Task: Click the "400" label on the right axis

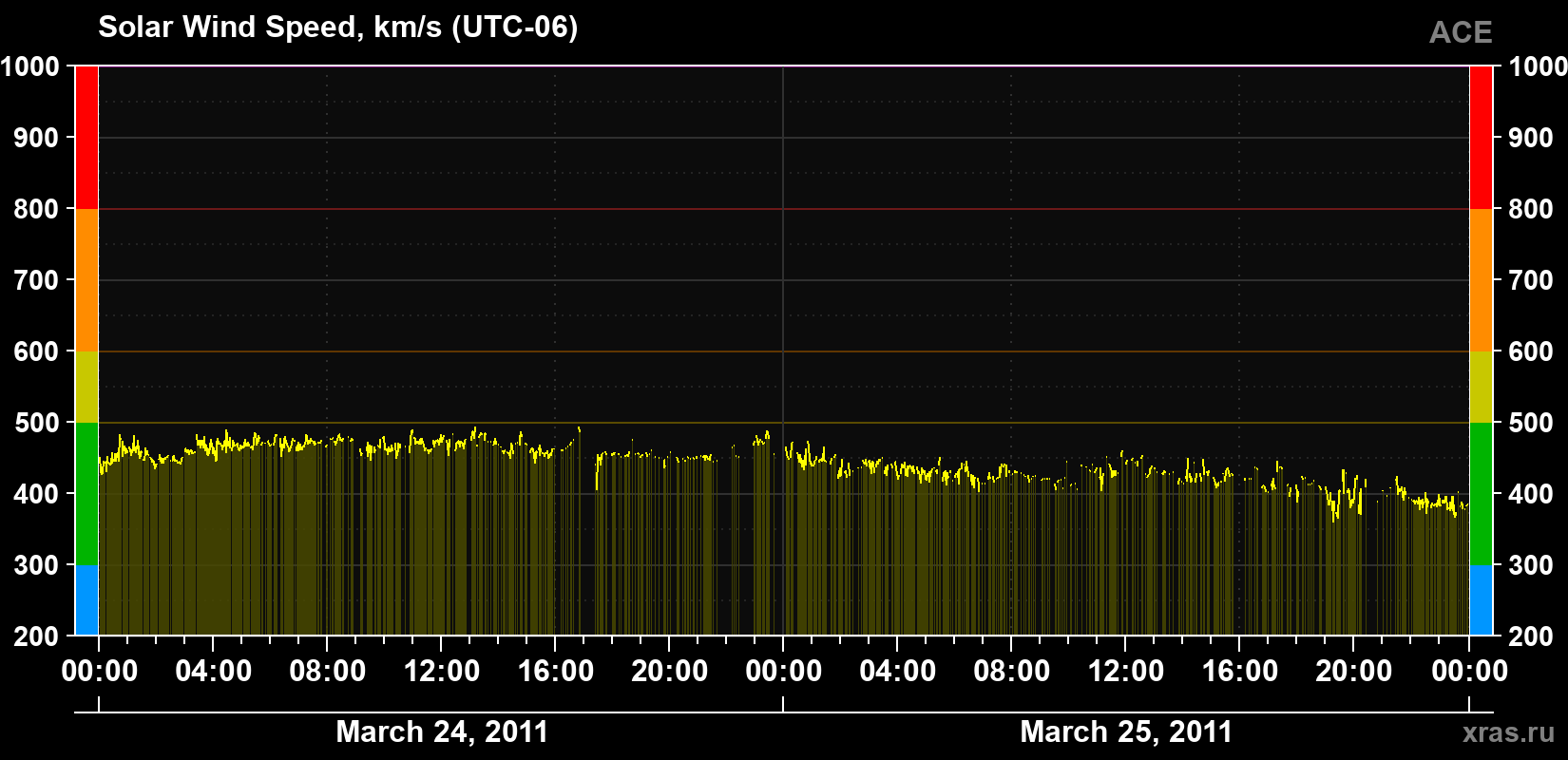Action: (x=1531, y=494)
